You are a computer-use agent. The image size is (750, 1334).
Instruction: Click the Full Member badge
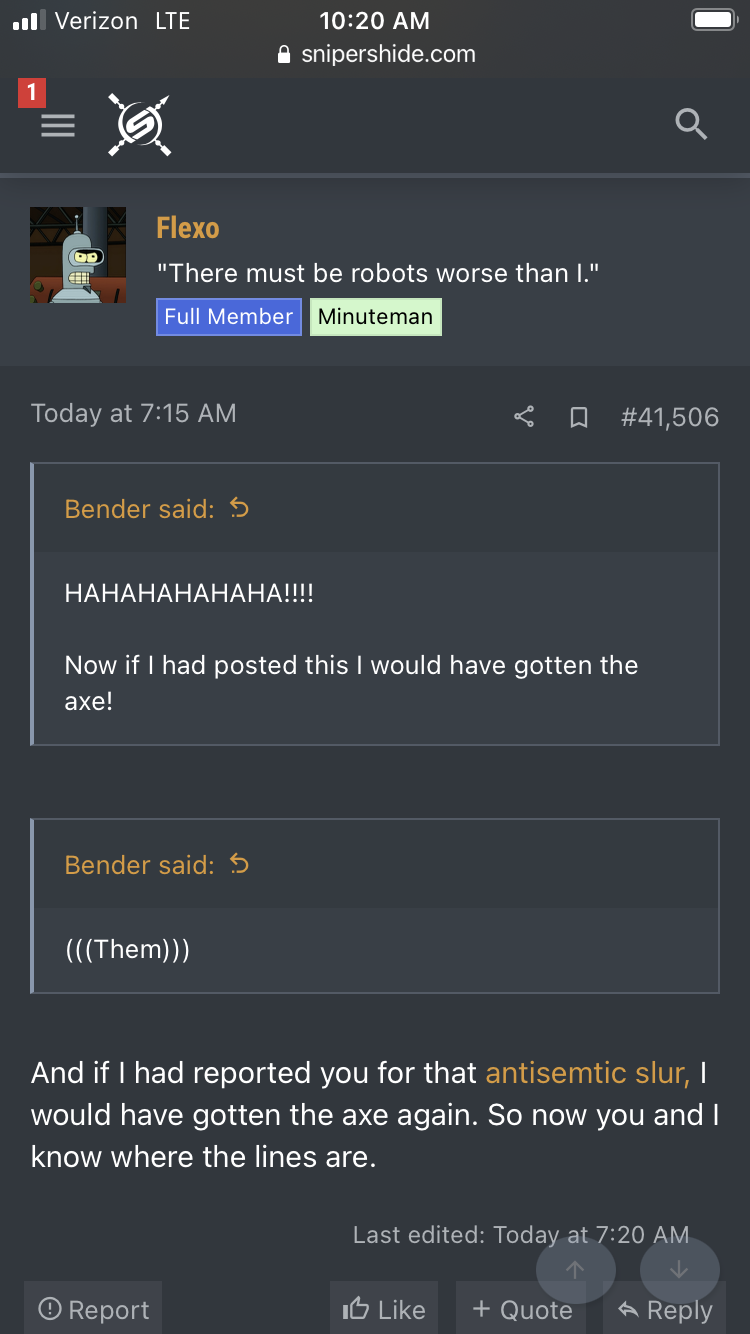228,317
